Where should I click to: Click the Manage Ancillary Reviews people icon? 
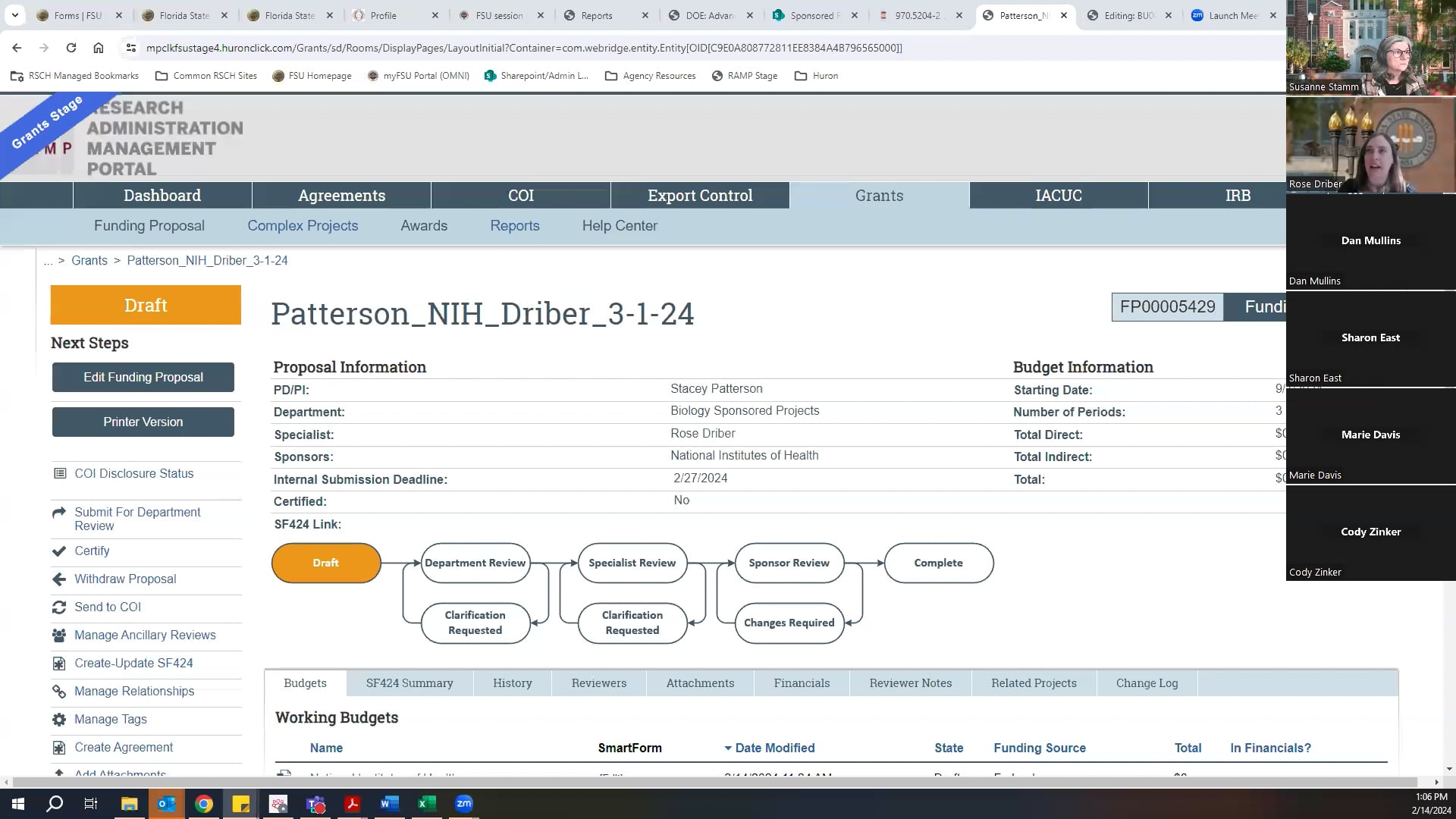(59, 635)
